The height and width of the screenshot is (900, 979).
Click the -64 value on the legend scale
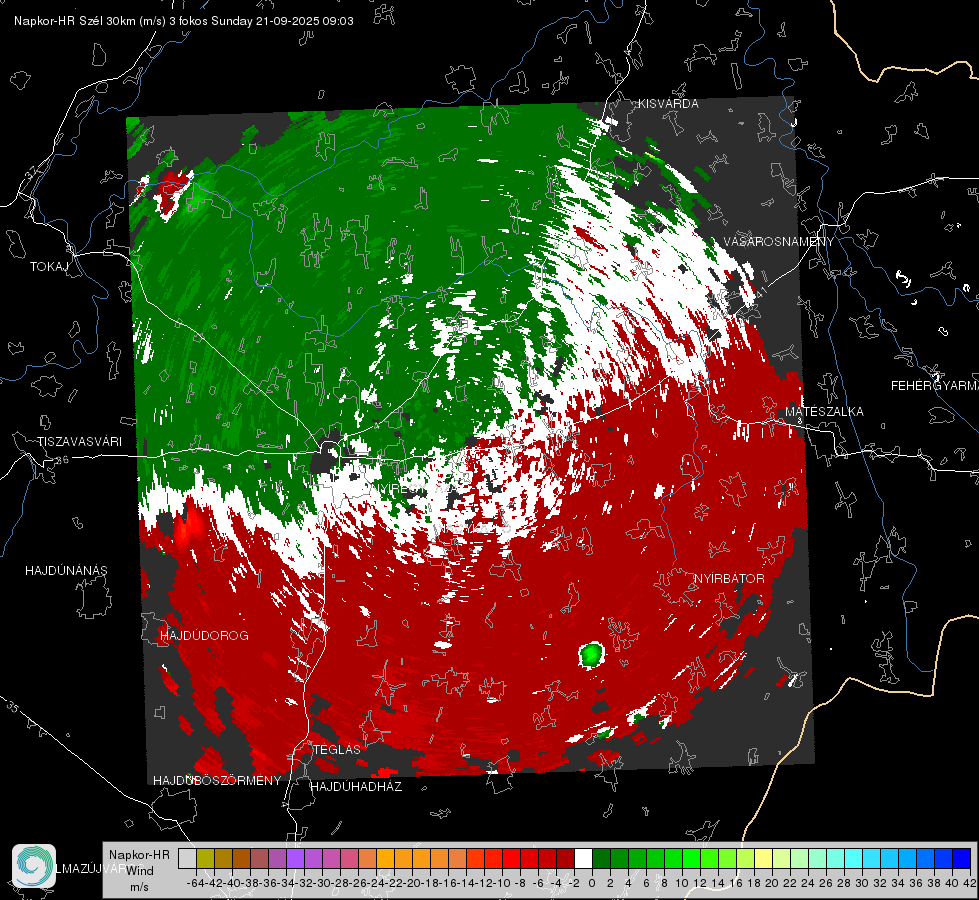pos(196,883)
